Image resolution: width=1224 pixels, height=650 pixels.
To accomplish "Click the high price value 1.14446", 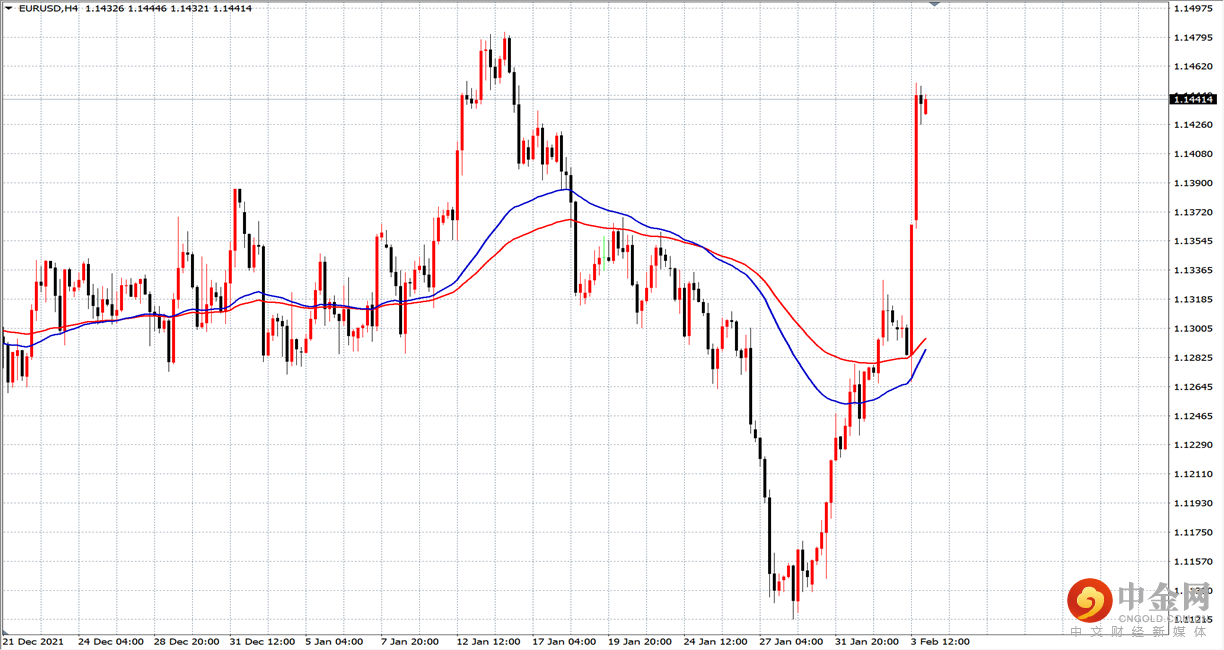I will click(149, 9).
